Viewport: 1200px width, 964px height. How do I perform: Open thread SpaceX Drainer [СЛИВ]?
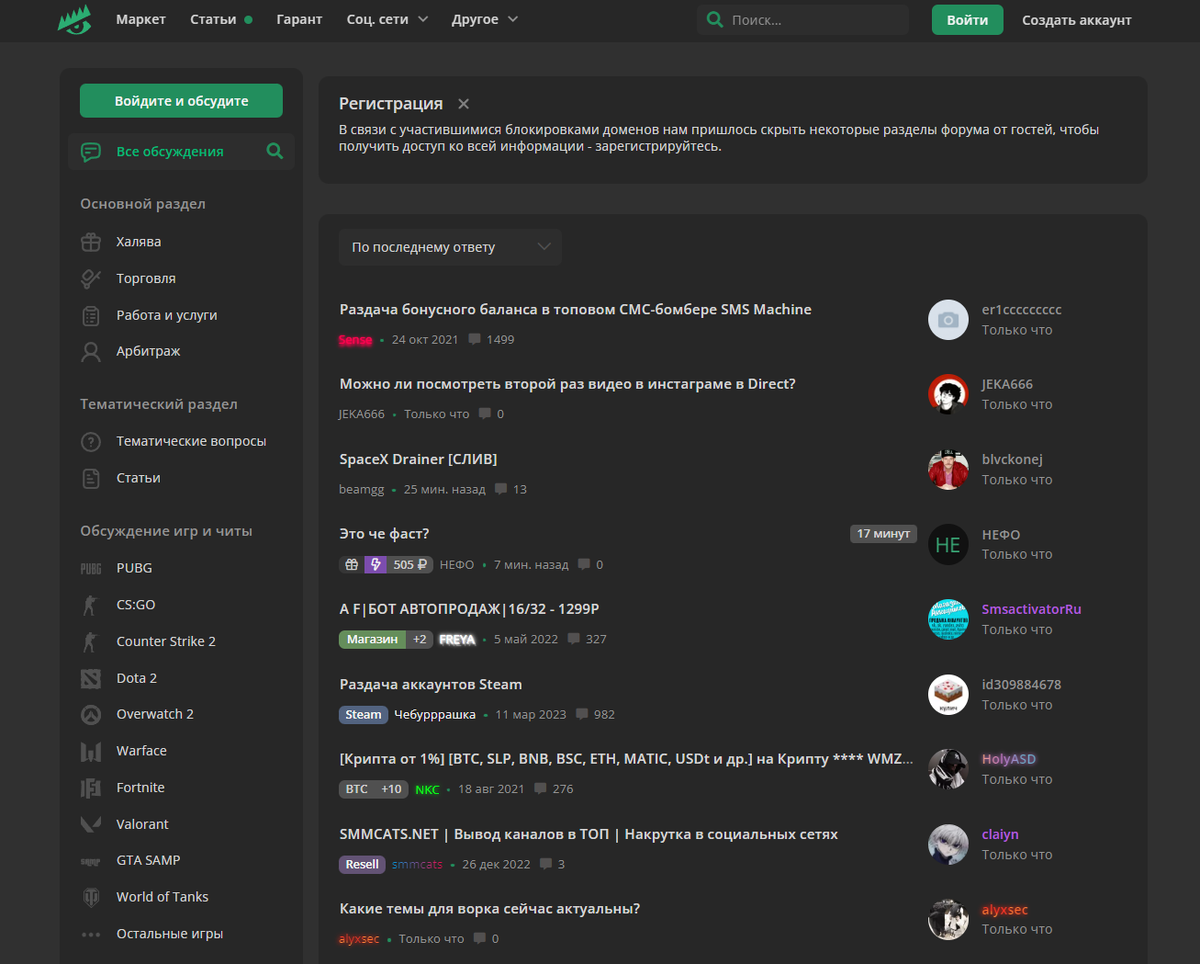pos(418,459)
